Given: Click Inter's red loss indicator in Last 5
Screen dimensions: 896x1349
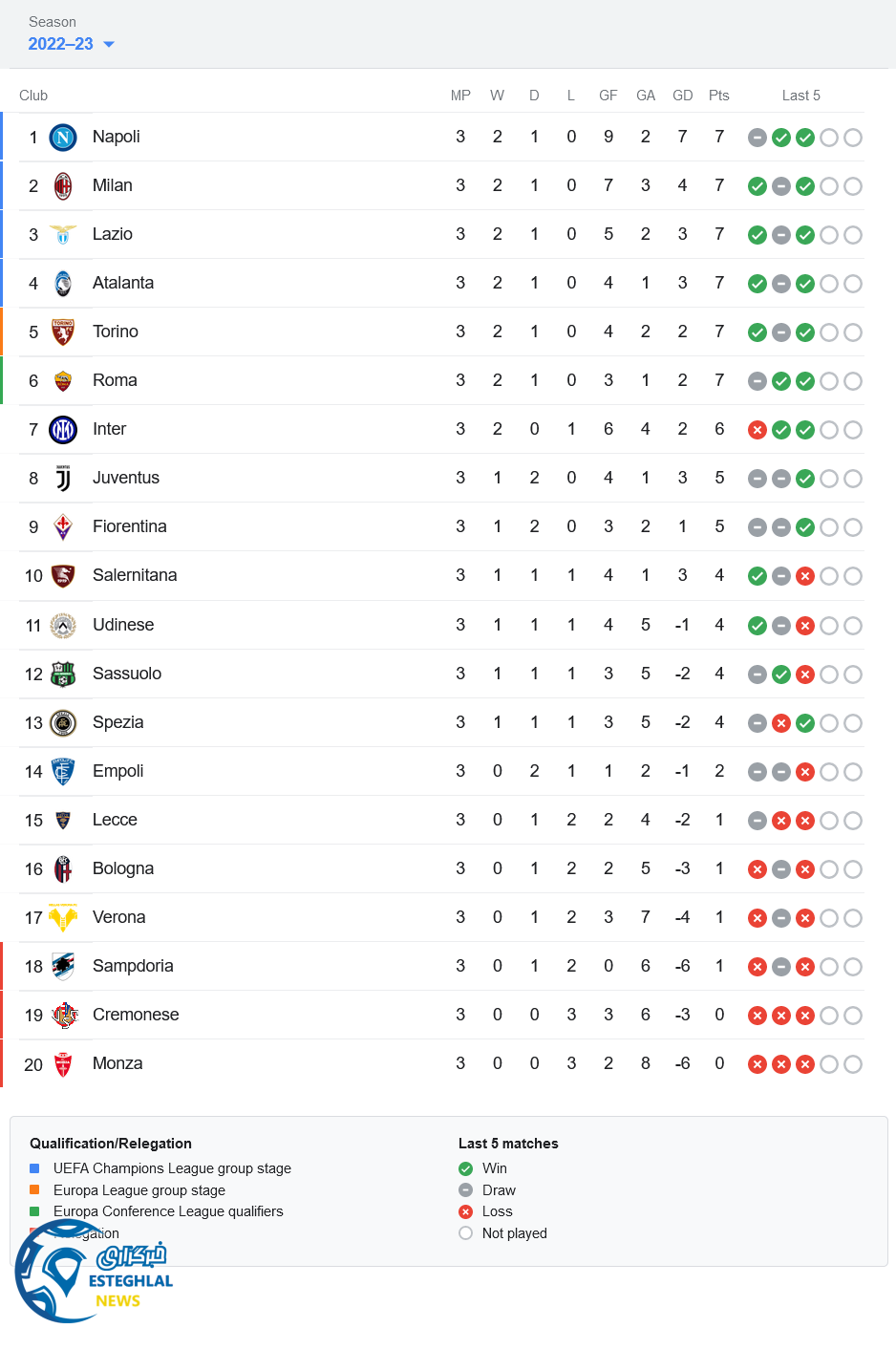Looking at the screenshot, I should [x=757, y=430].
